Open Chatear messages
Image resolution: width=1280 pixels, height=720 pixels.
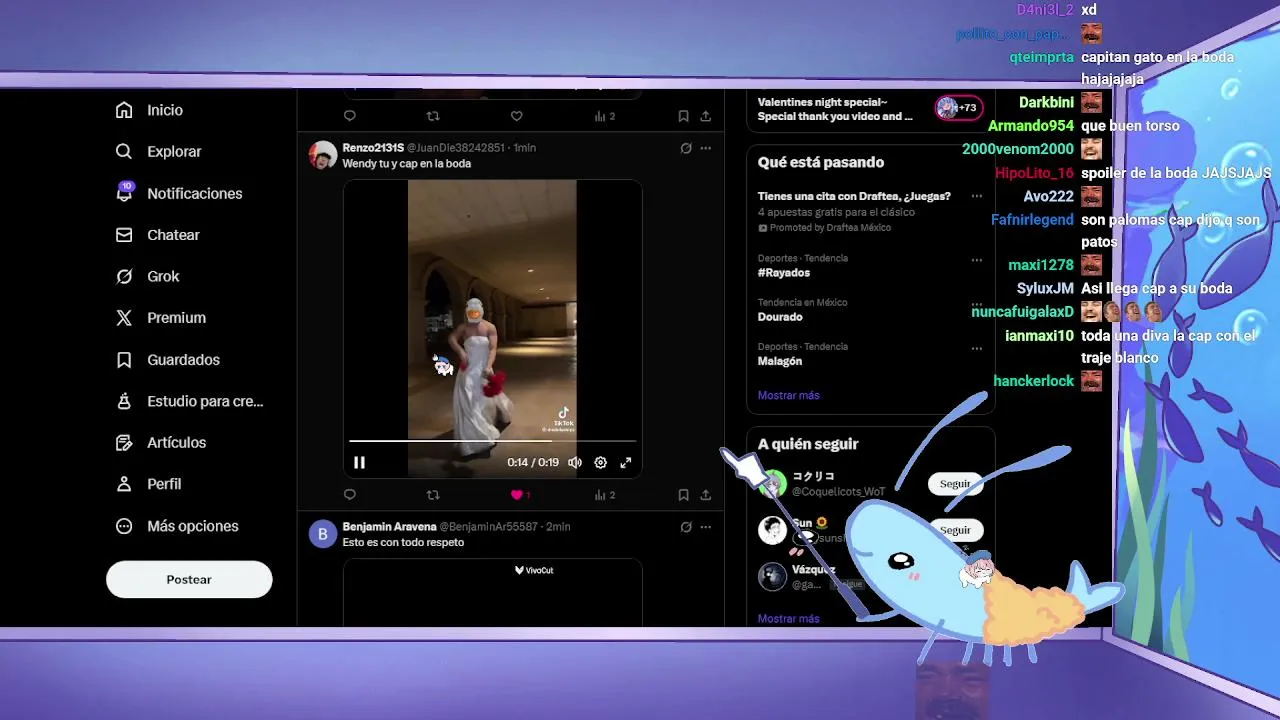157,235
